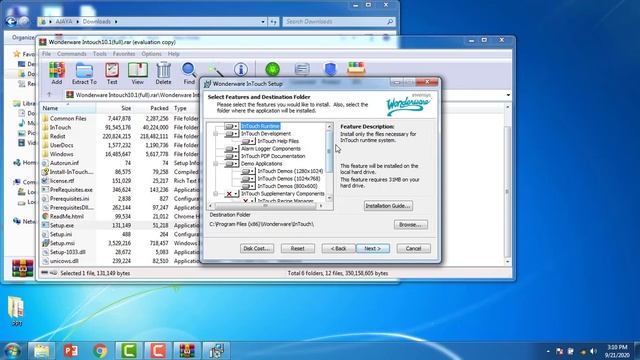This screenshot has width=640, height=360.
Task: Click the up one level arrow in WinRAR
Action: click(49, 95)
